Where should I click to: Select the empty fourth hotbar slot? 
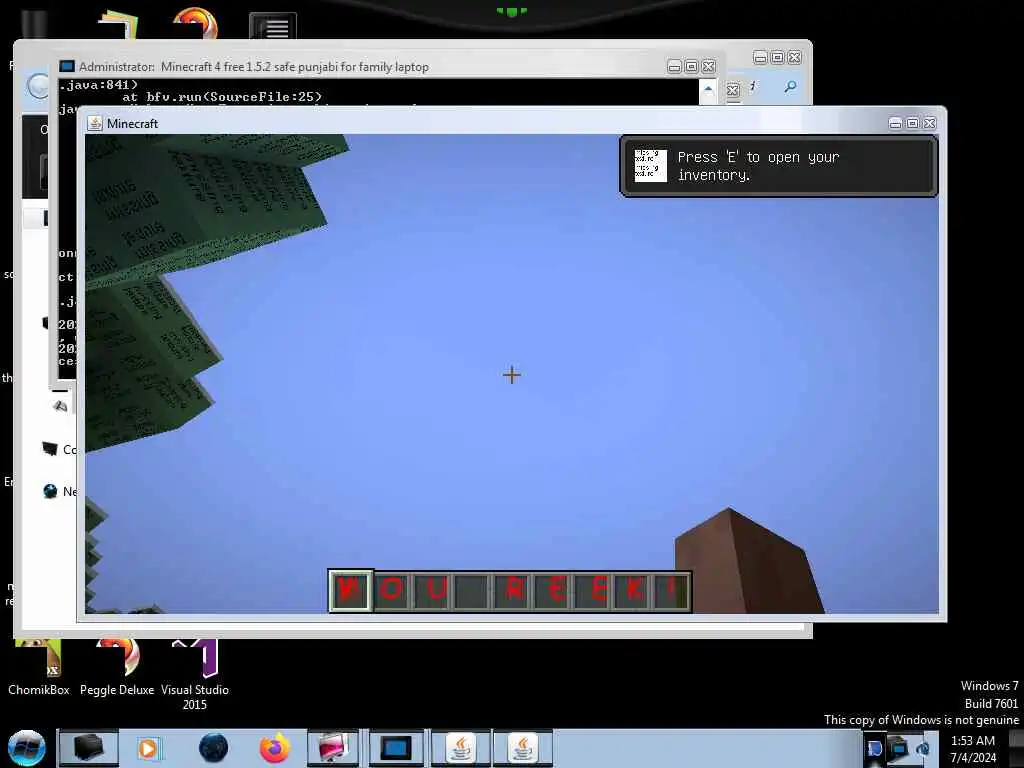pos(472,591)
